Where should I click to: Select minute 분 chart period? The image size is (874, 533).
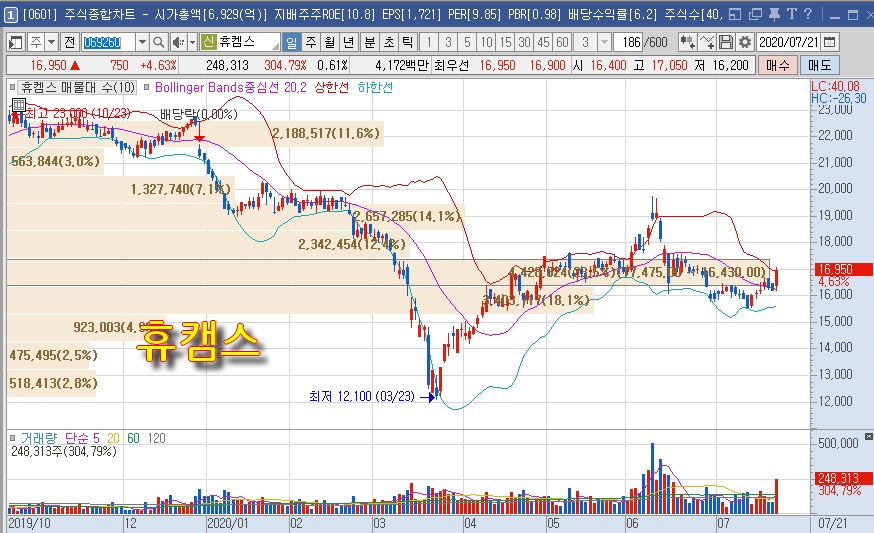coord(370,42)
